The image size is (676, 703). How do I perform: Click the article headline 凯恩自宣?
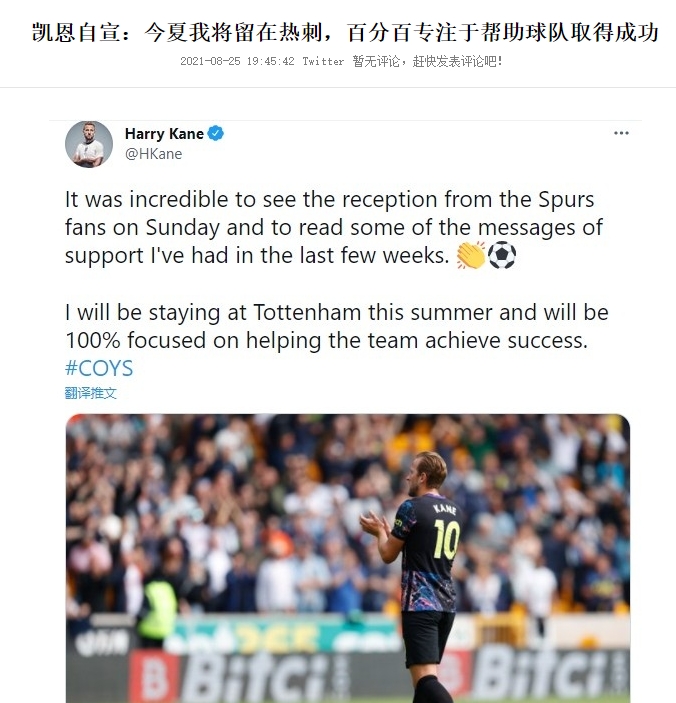[345, 33]
